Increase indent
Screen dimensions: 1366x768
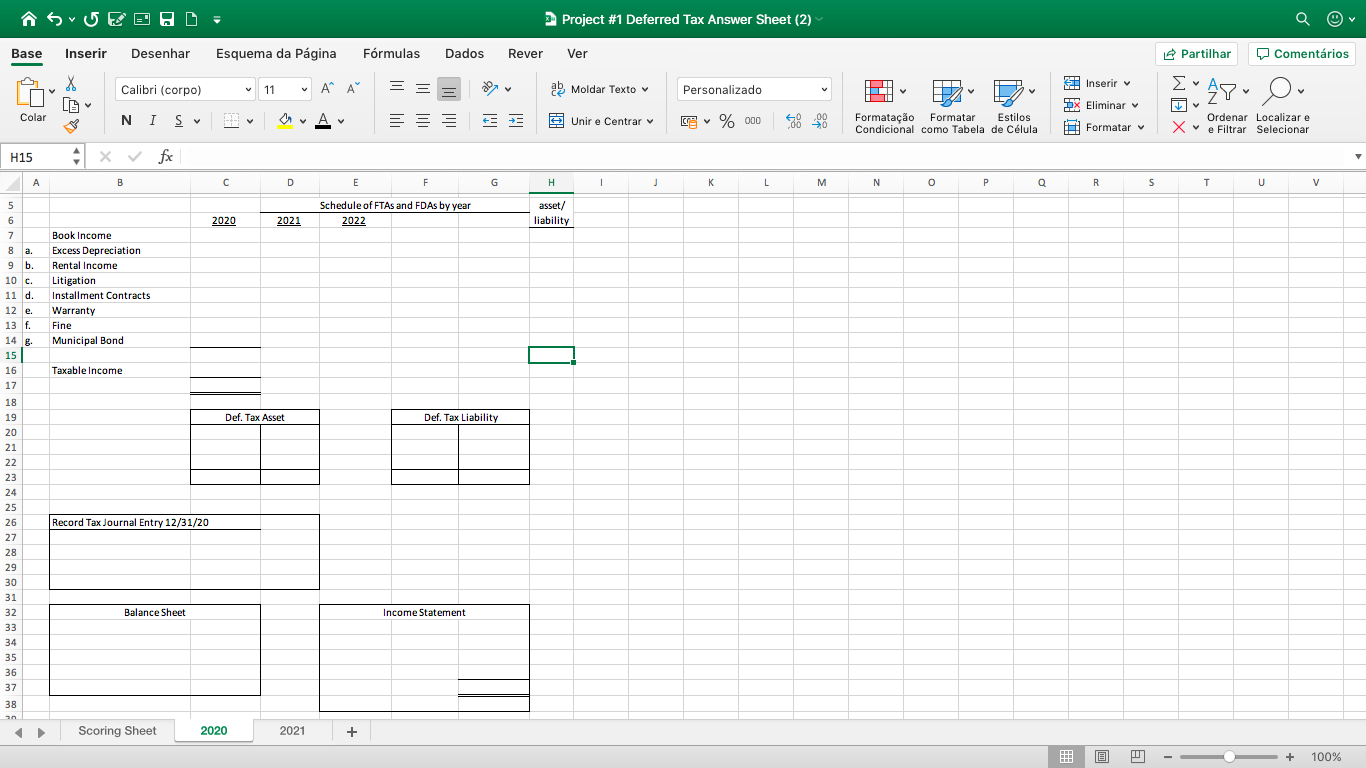coord(516,121)
